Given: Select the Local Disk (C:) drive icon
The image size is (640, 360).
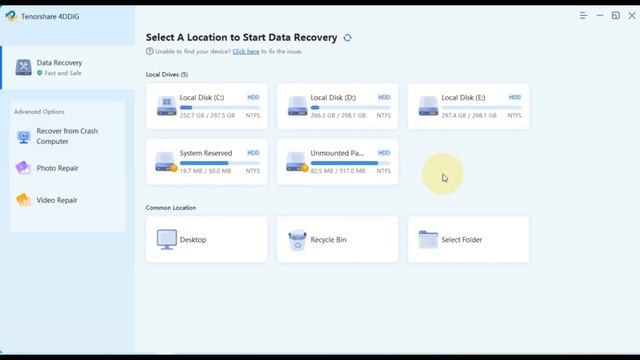Looking at the screenshot, I should (x=167, y=106).
